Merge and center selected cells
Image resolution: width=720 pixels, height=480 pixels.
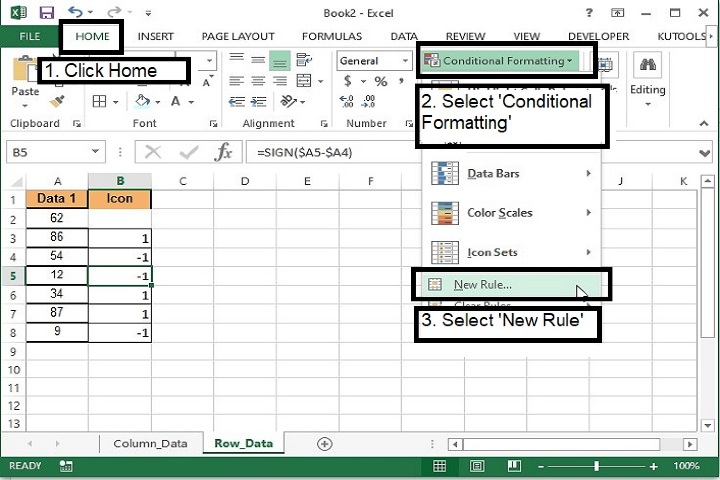pos(304,81)
